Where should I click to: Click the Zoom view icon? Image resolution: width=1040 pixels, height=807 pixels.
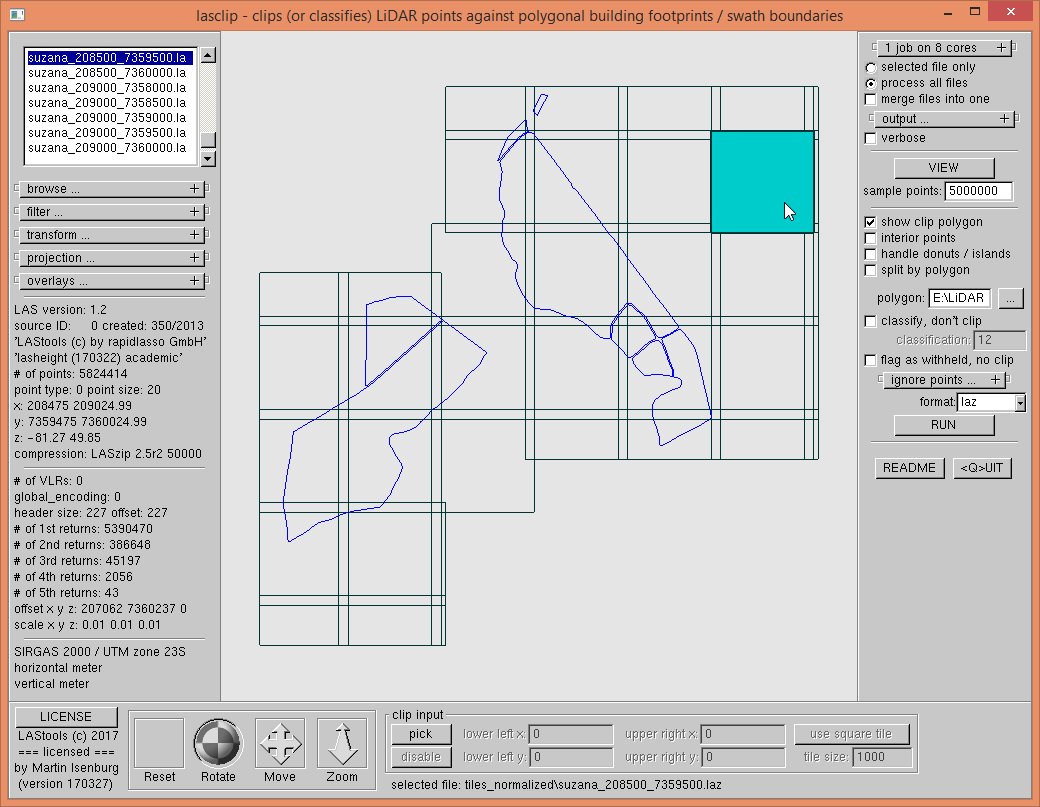341,743
